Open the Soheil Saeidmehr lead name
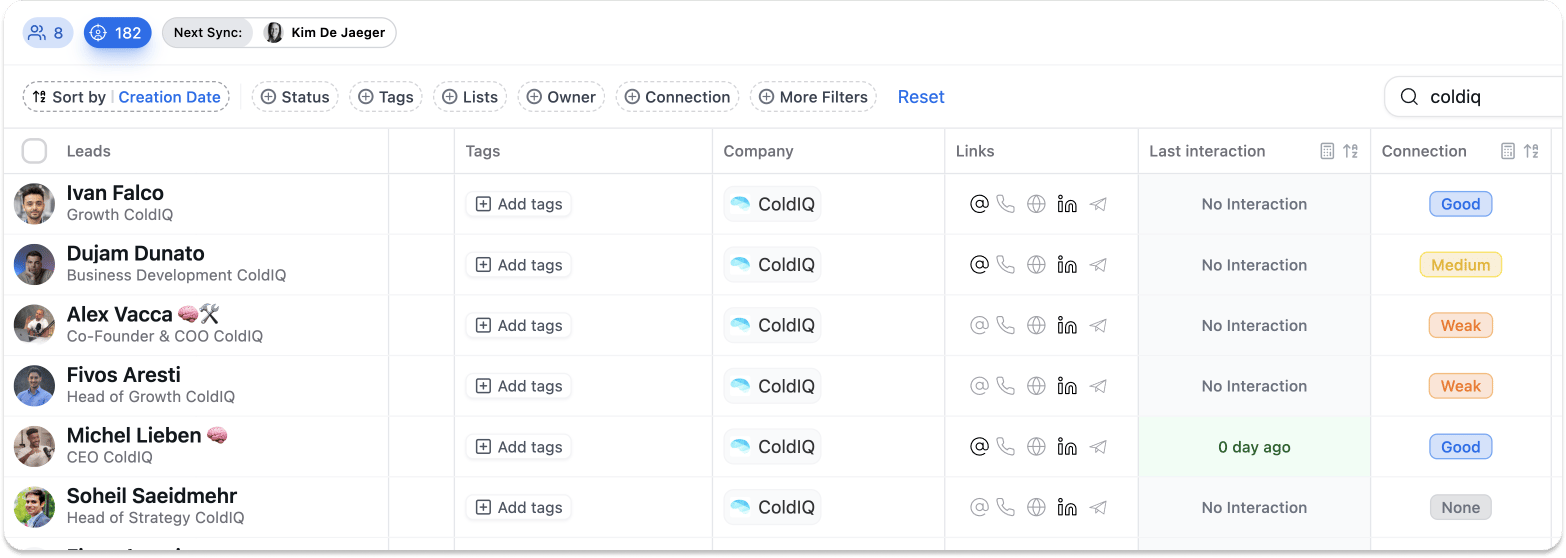Screen dimensions: 1566x558 click(x=151, y=496)
